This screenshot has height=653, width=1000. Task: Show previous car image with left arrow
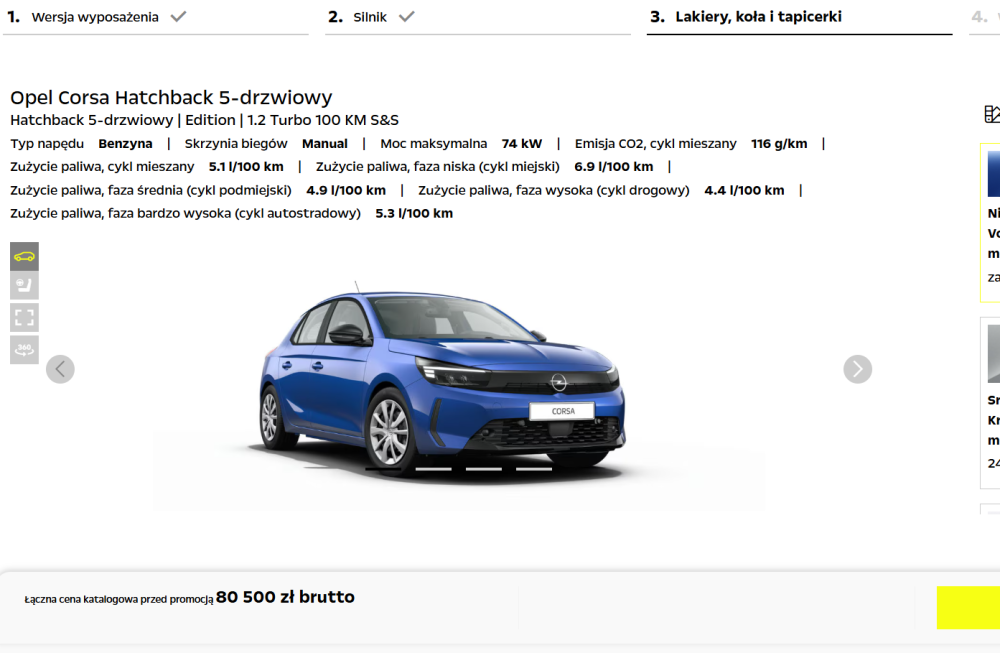click(60, 369)
